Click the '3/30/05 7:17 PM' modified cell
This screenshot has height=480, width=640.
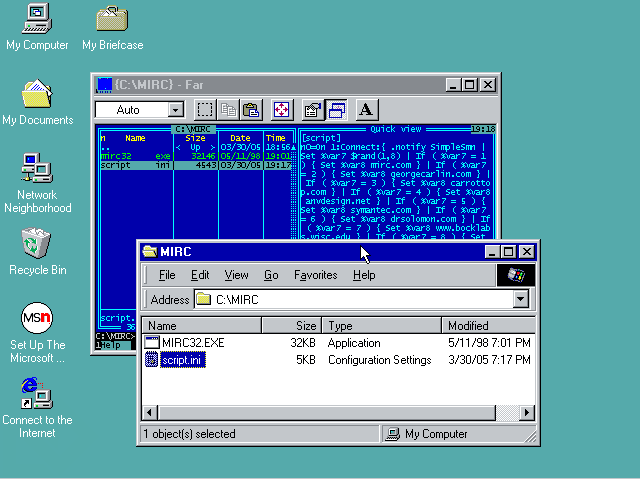coord(489,360)
